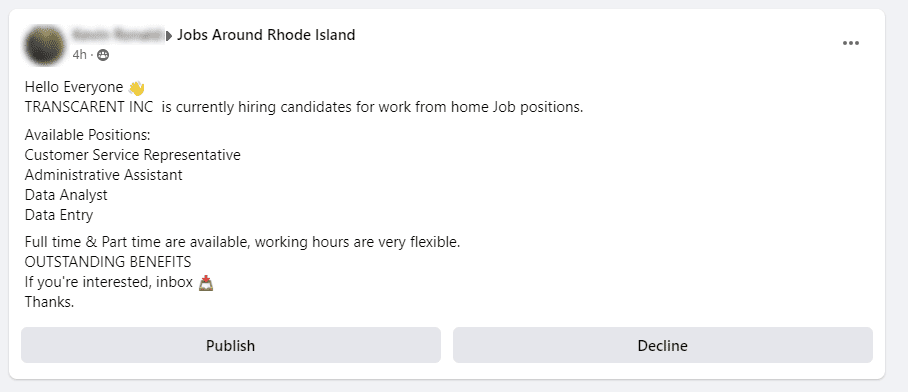The width and height of the screenshot is (908, 392).
Task: Click the Customer Service Representative line
Action: (x=133, y=155)
